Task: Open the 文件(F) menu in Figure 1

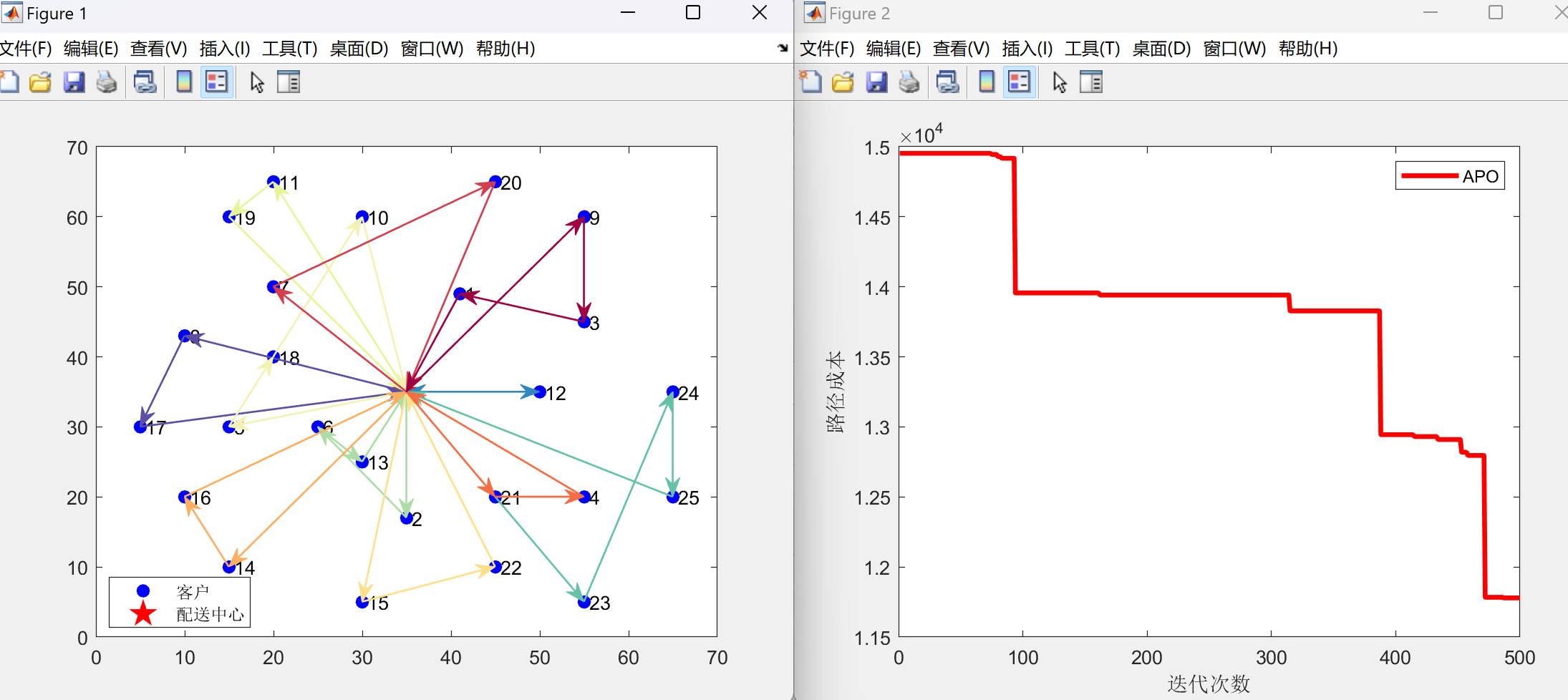Action: 26,49
